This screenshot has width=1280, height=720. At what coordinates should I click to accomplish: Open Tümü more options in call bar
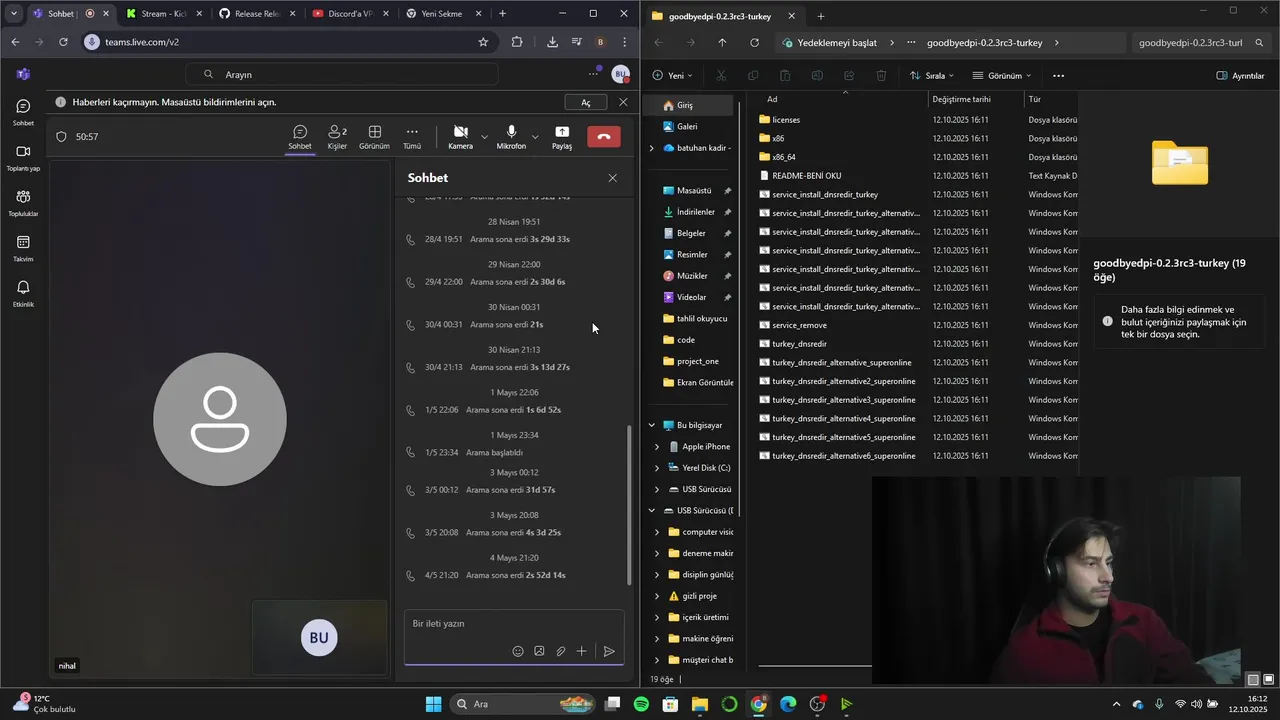(412, 138)
